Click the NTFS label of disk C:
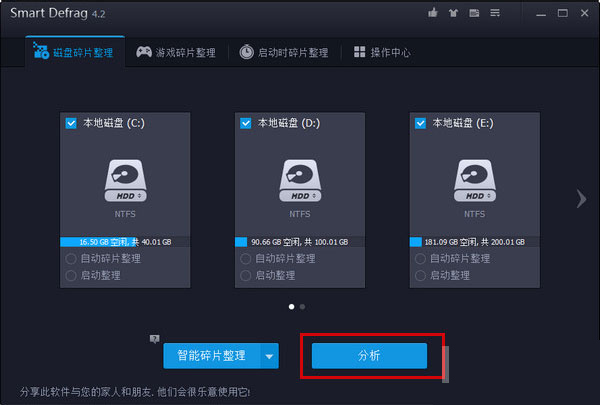This screenshot has height=405, width=600. tap(125, 214)
